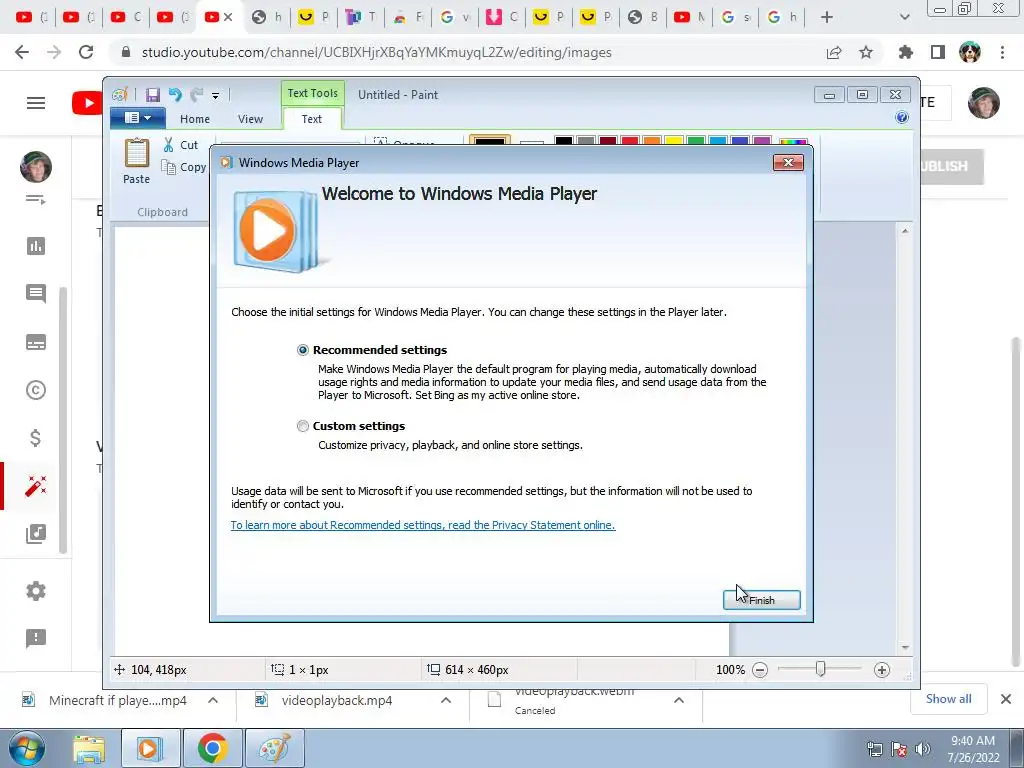Expand options for Minecraft if playe....mp4 download

coord(213,700)
